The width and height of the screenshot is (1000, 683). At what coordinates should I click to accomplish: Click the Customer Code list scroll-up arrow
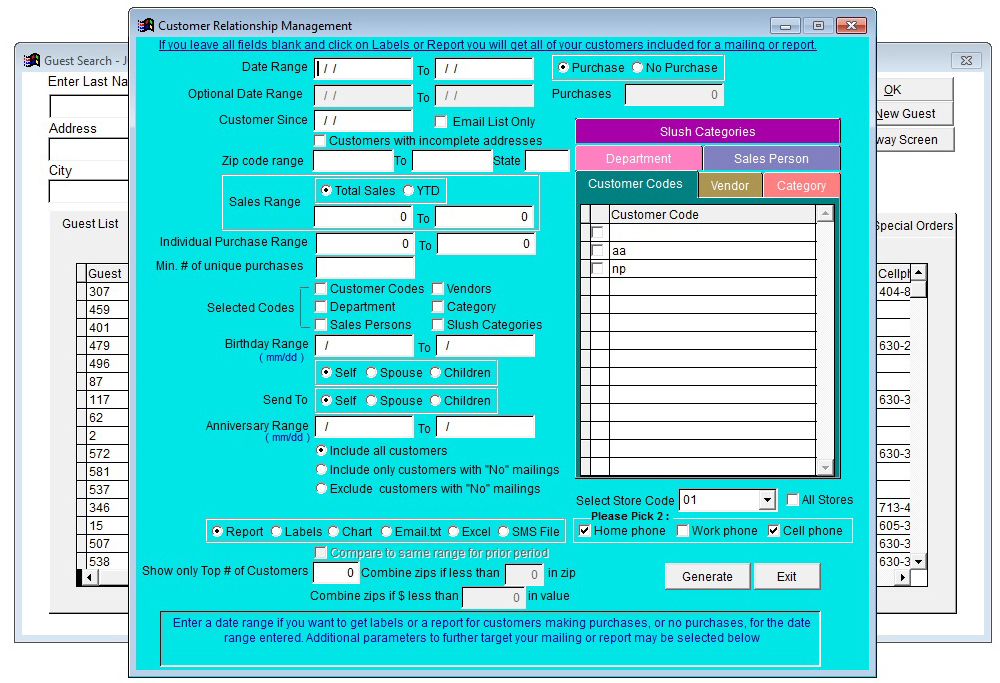(x=825, y=214)
